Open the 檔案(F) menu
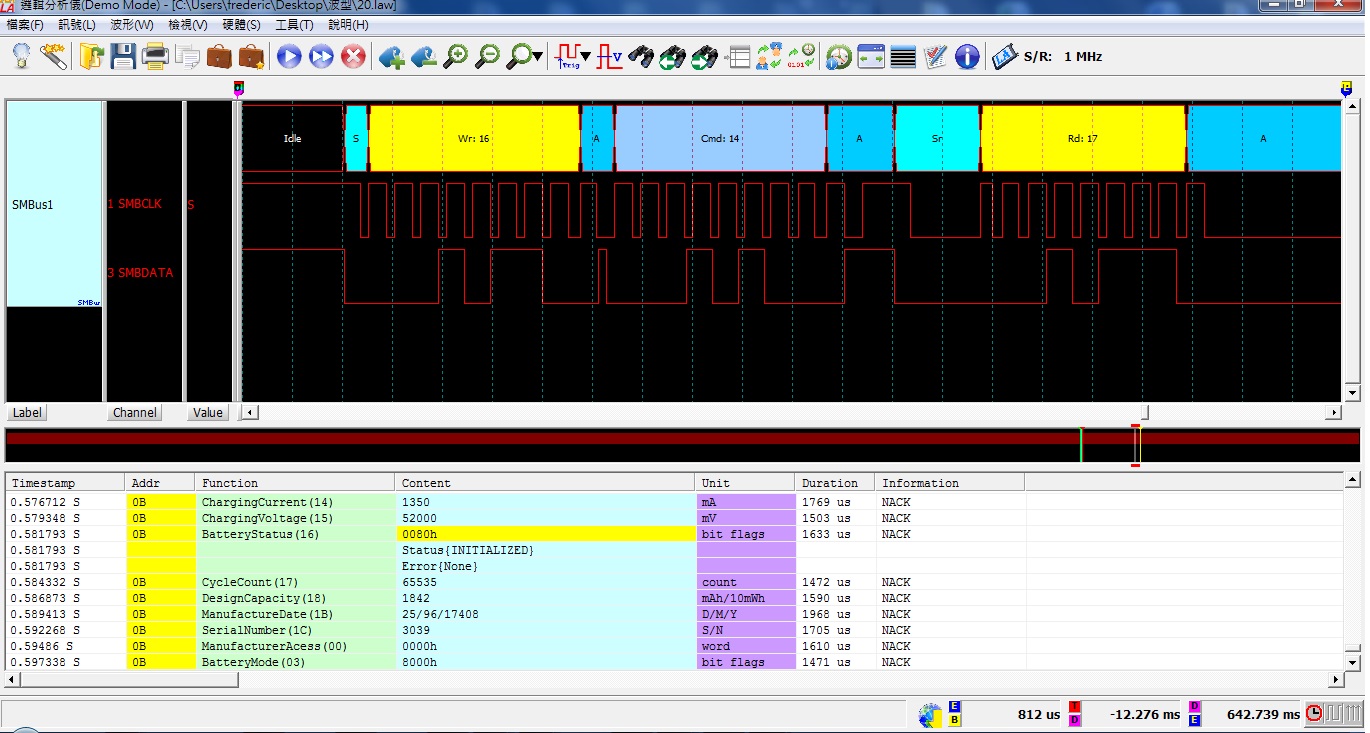The height and width of the screenshot is (733, 1370). pyautogui.click(x=25, y=25)
